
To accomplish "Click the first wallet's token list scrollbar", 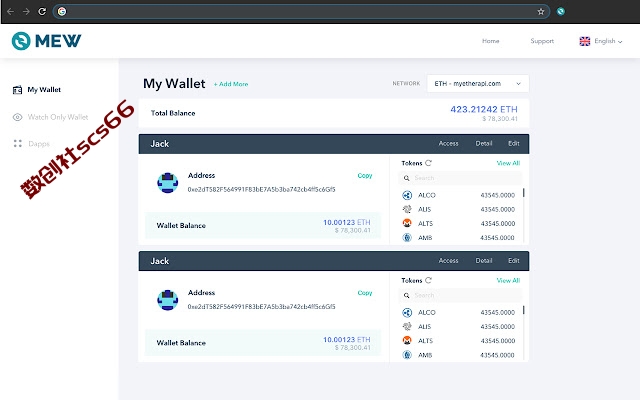I will pyautogui.click(x=524, y=193).
